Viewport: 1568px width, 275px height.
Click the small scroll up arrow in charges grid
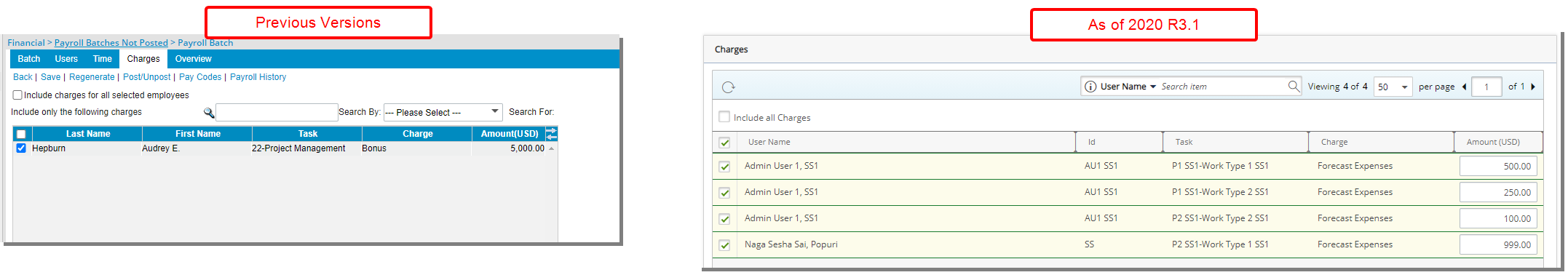point(551,148)
